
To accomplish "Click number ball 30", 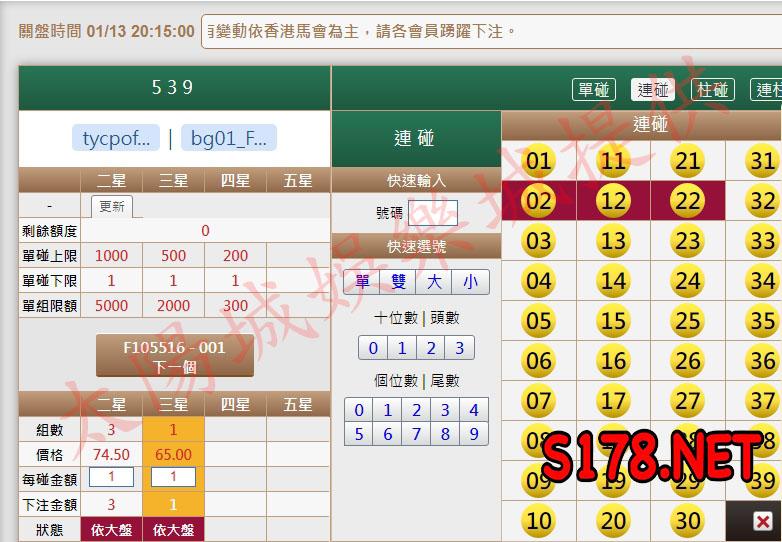I will 688,521.
